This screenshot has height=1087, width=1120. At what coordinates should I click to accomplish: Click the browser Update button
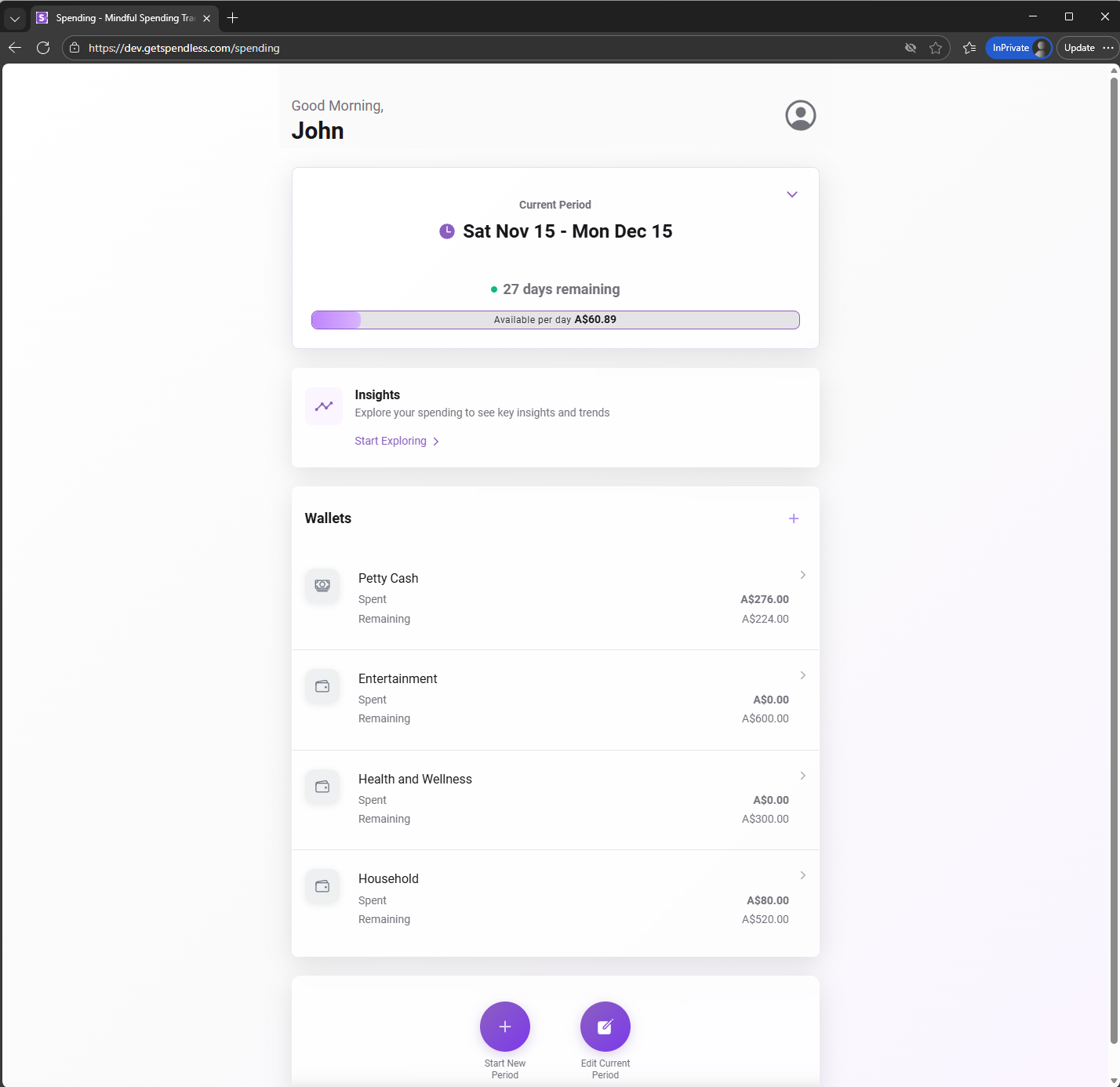[x=1079, y=48]
